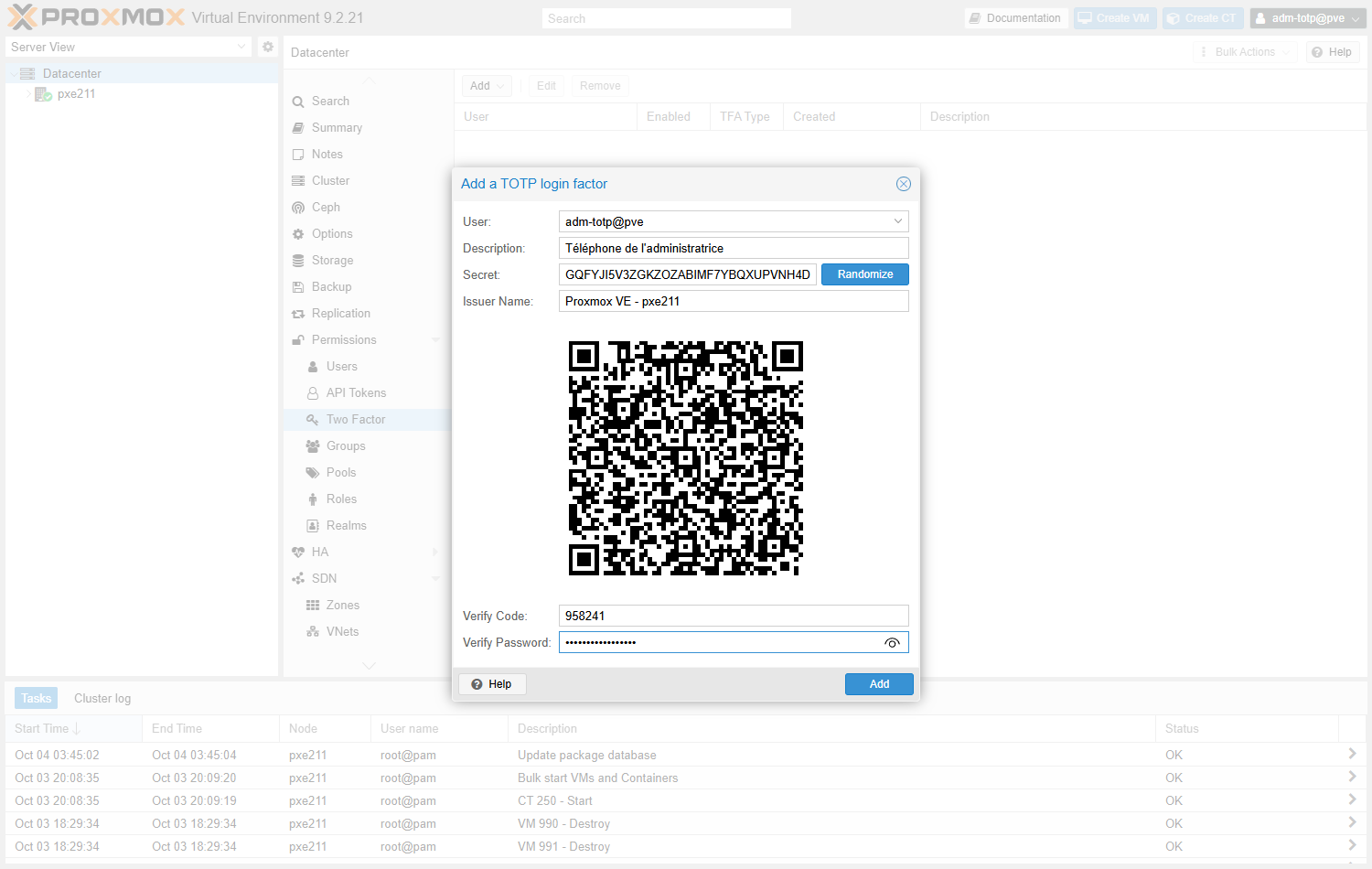1372x869 pixels.
Task: Focus the Description input field
Action: coord(734,248)
